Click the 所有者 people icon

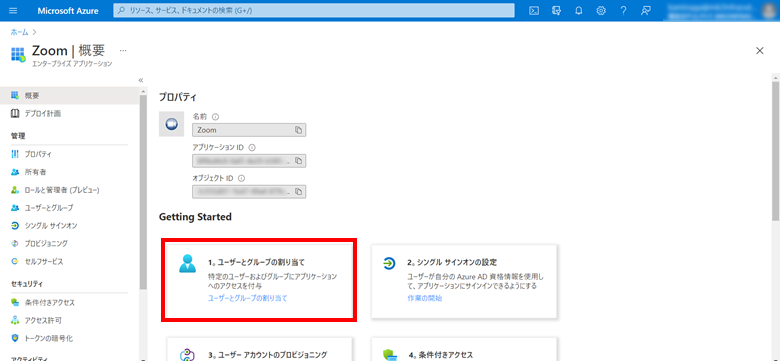[x=15, y=172]
